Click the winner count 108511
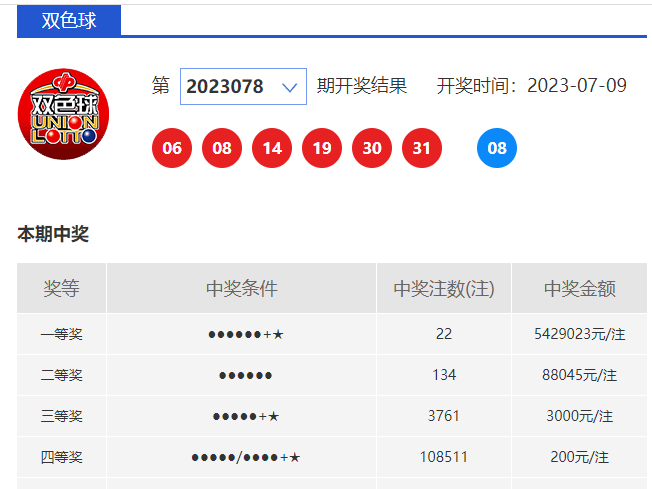The height and width of the screenshot is (489, 652). point(444,457)
